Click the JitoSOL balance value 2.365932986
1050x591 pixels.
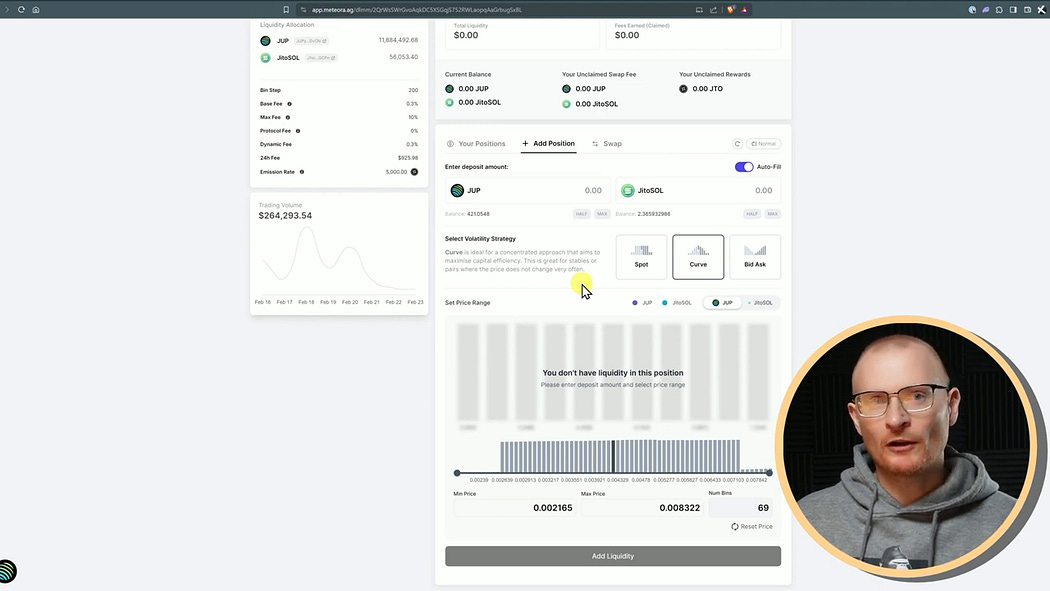point(654,214)
